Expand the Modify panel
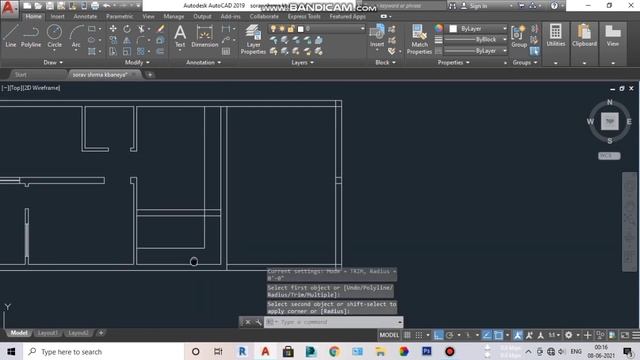Screen dimensions: 640x360 click(137, 62)
